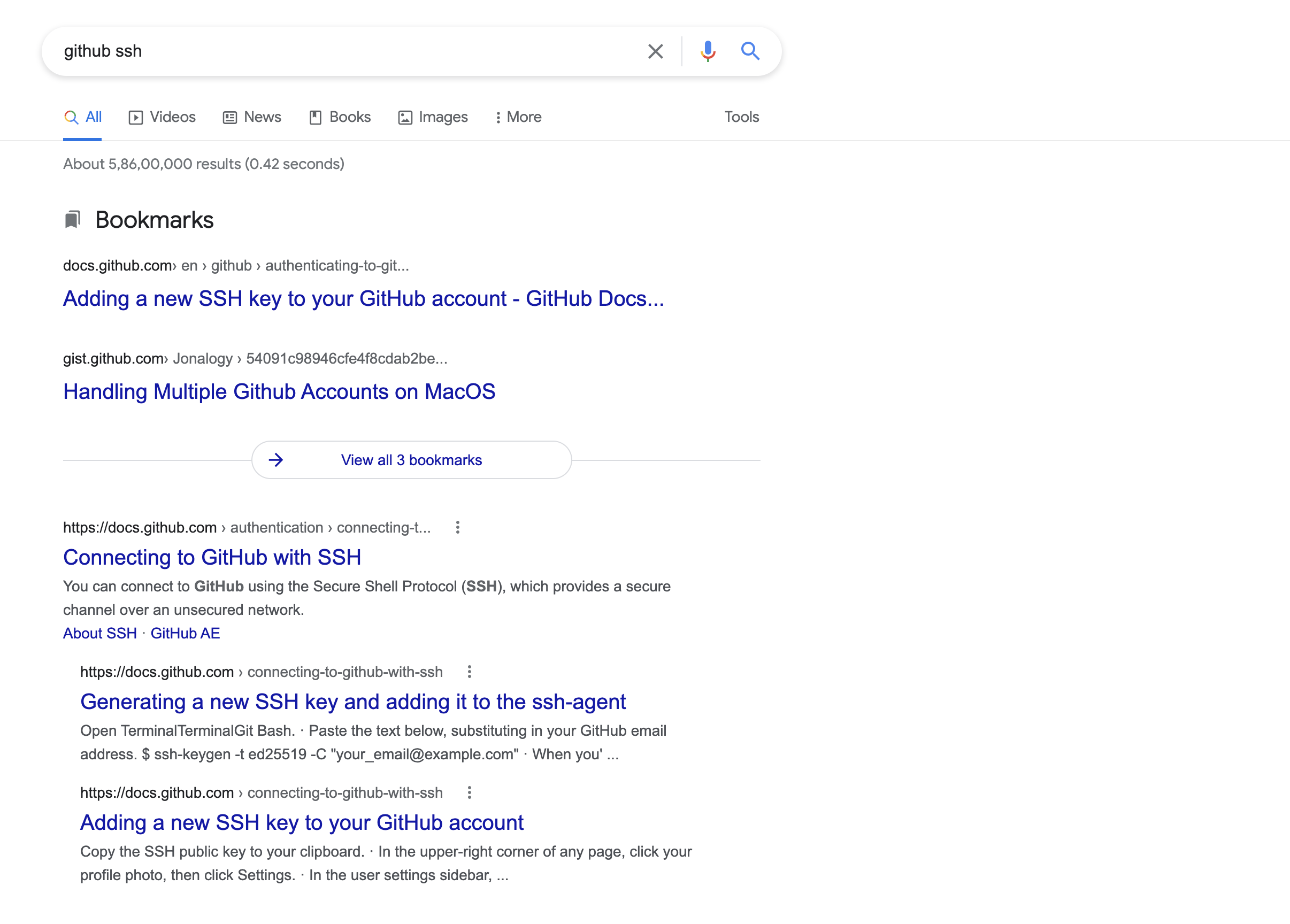The width and height of the screenshot is (1290, 924).
Task: Open Adding a new SSH key to your GitHub account result
Action: [x=302, y=823]
